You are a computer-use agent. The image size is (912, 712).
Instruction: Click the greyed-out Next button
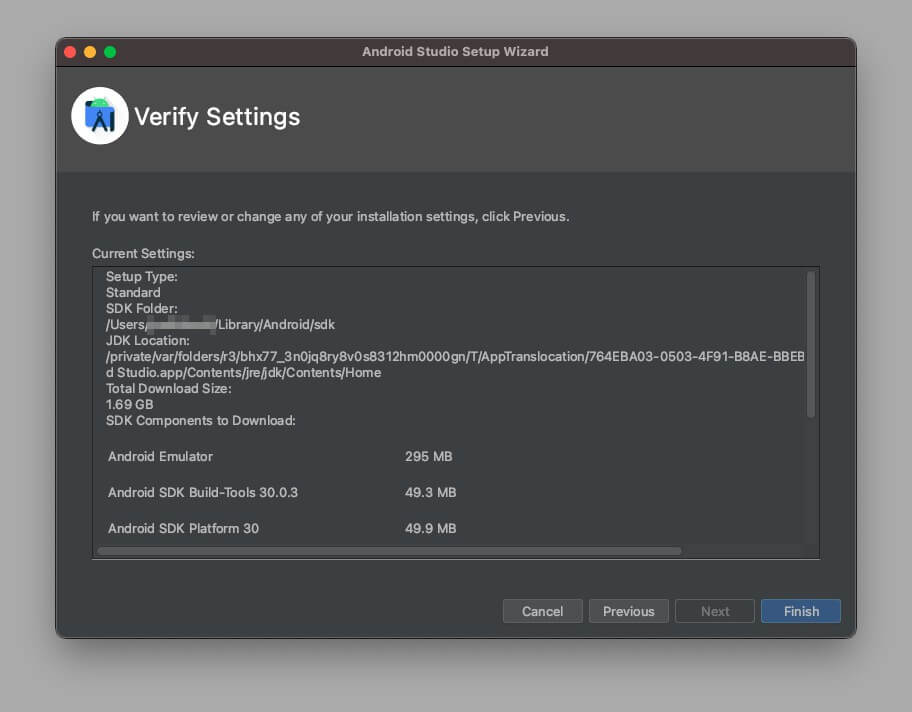coord(715,611)
